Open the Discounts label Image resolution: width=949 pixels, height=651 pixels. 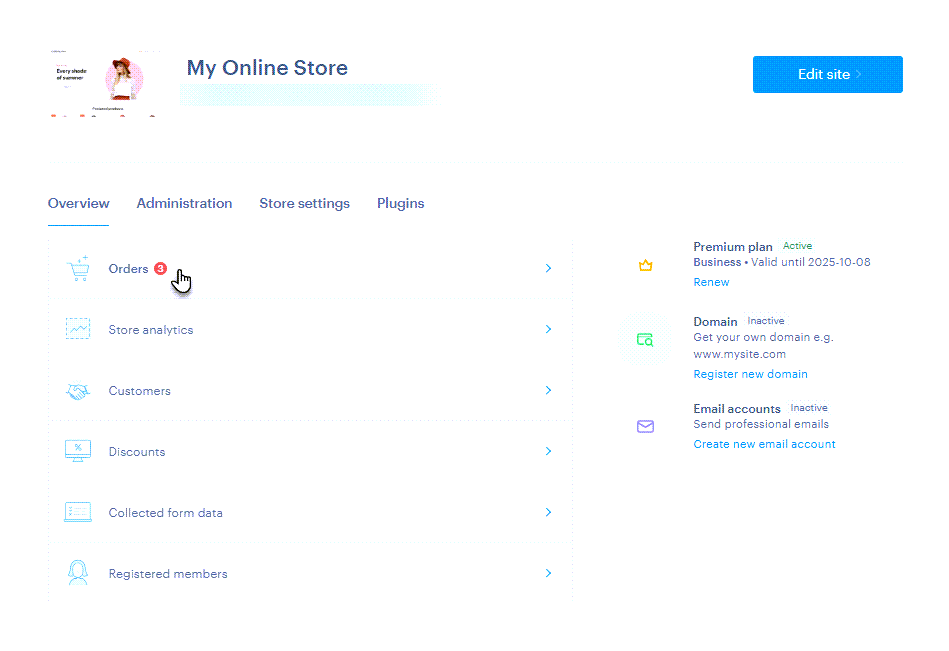point(137,452)
